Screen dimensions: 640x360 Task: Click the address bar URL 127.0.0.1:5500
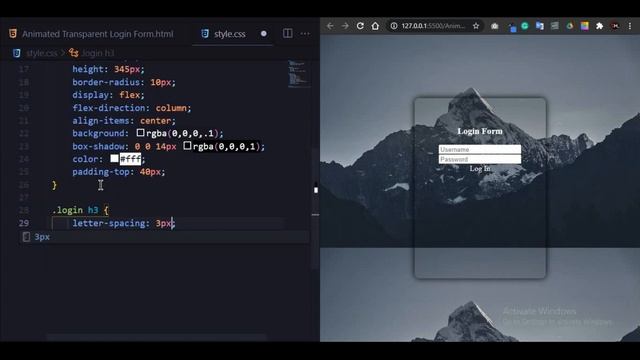pyautogui.click(x=433, y=26)
